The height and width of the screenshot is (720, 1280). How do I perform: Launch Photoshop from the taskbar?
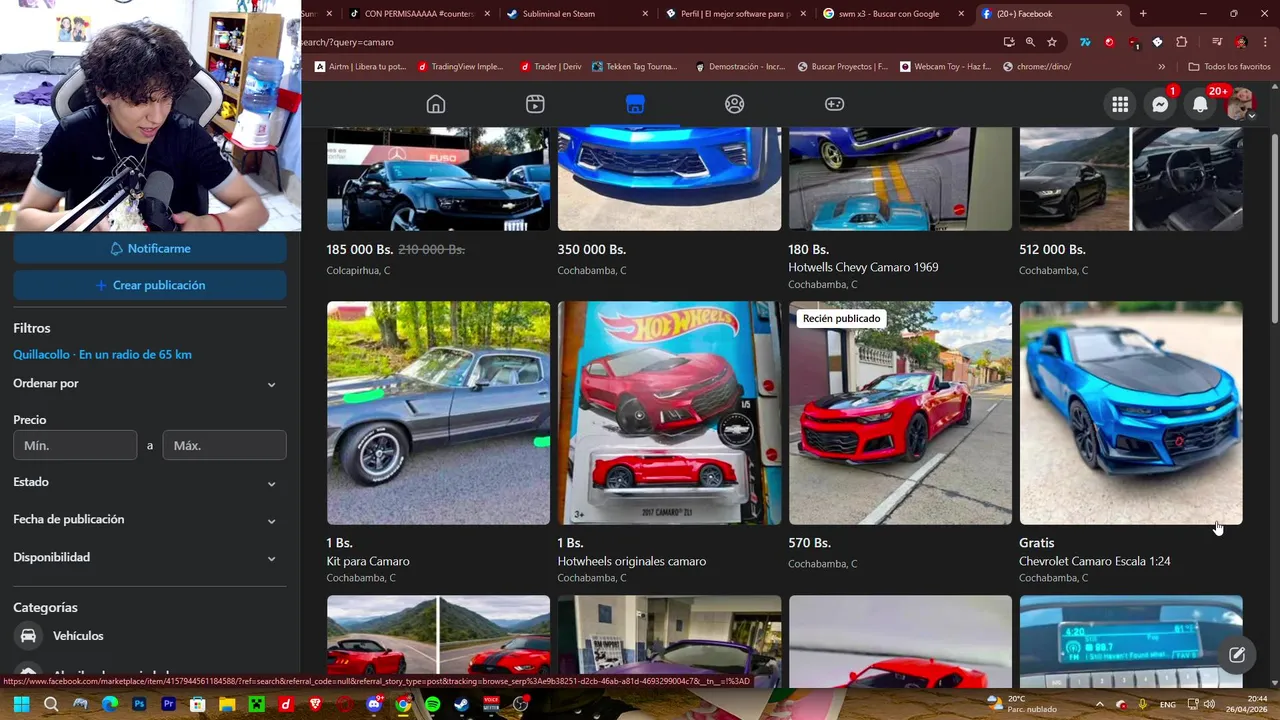pos(139,704)
